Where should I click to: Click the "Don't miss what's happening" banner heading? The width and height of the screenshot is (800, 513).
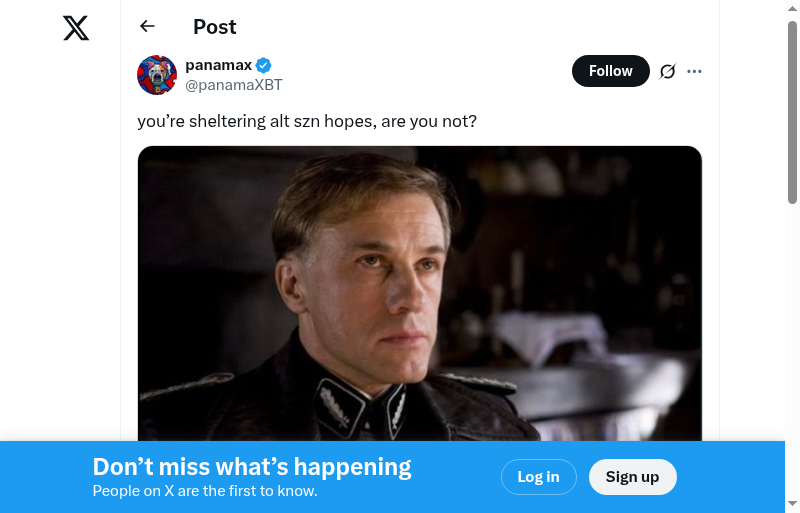pyautogui.click(x=252, y=467)
